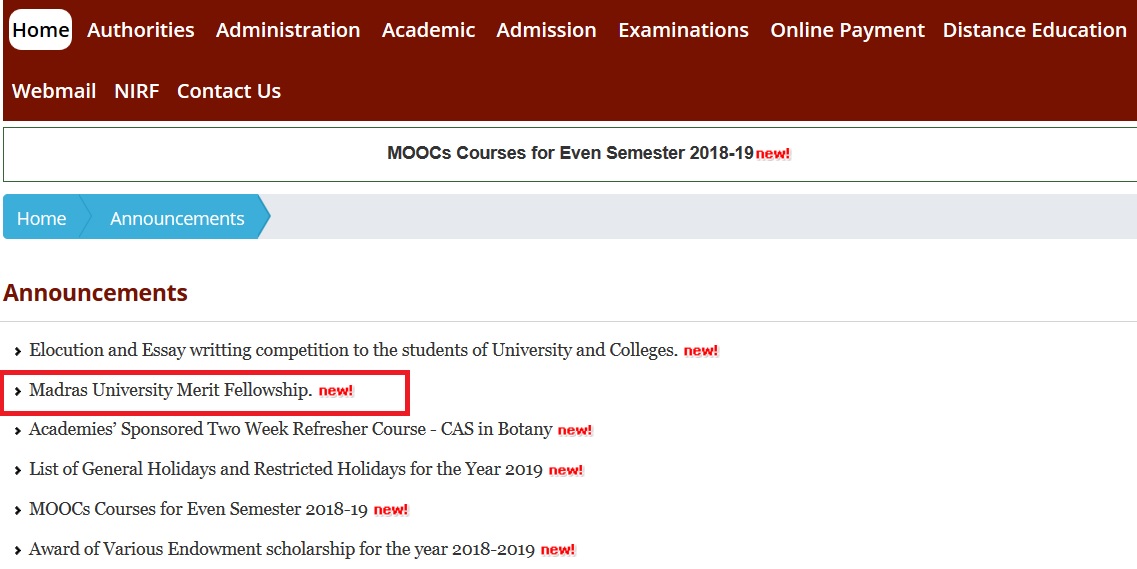Screen dimensions: 1137x569
Task: Go to the NIRF page
Action: pyautogui.click(x=136, y=91)
